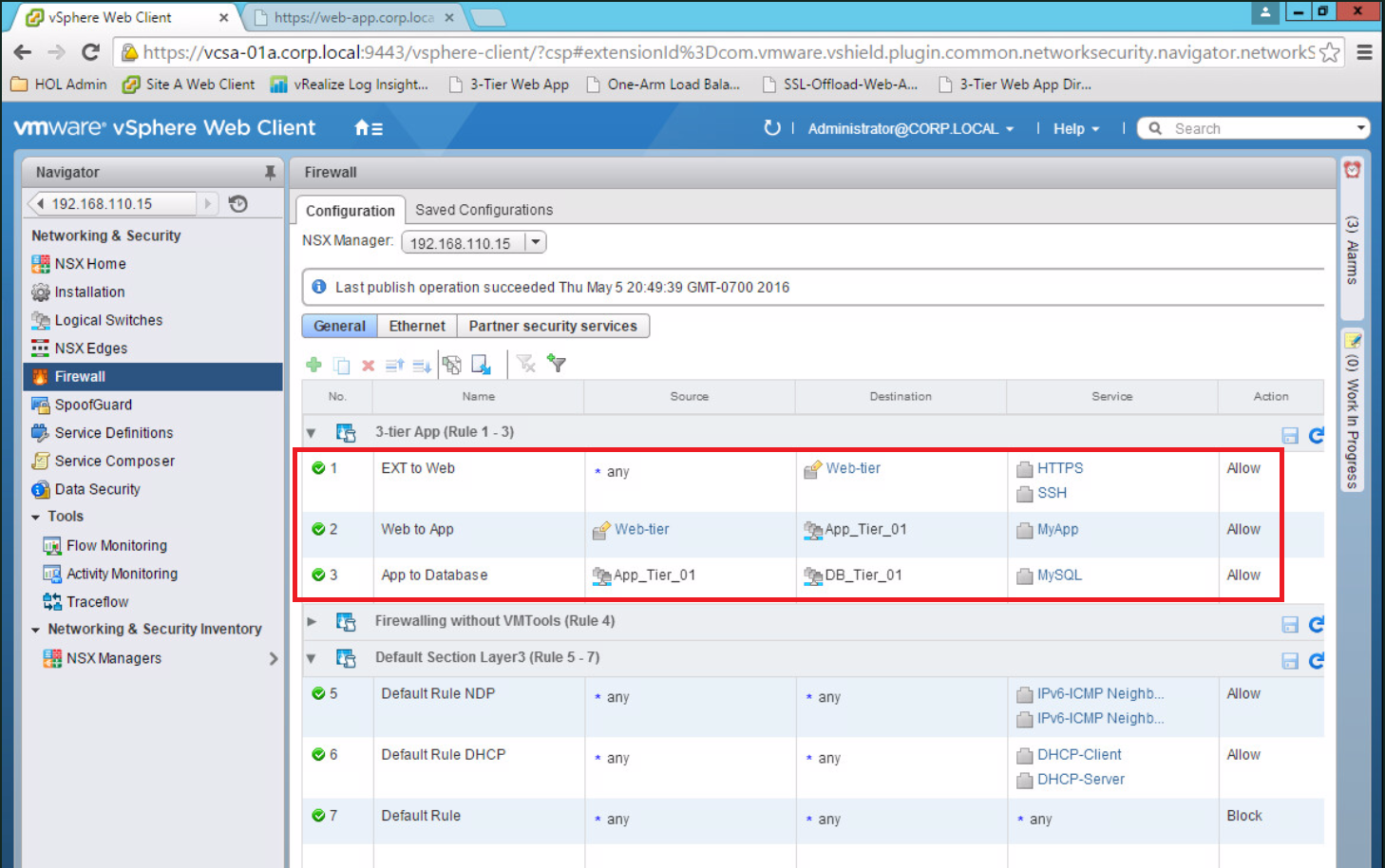1385x868 pixels.
Task: Add a new firewall rule with the green plus
Action: pyautogui.click(x=313, y=365)
